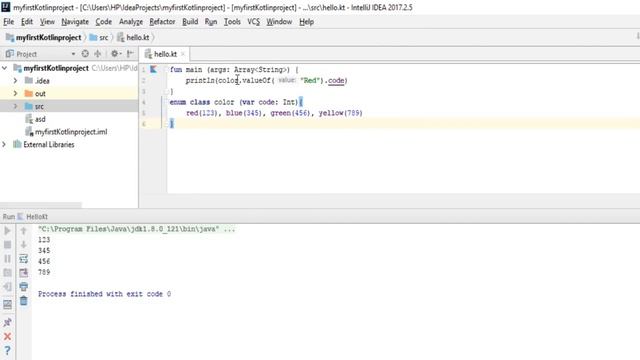Image resolution: width=640 pixels, height=360 pixels.
Task: Click Hide Project panel icon
Action: pyautogui.click(x=130, y=53)
